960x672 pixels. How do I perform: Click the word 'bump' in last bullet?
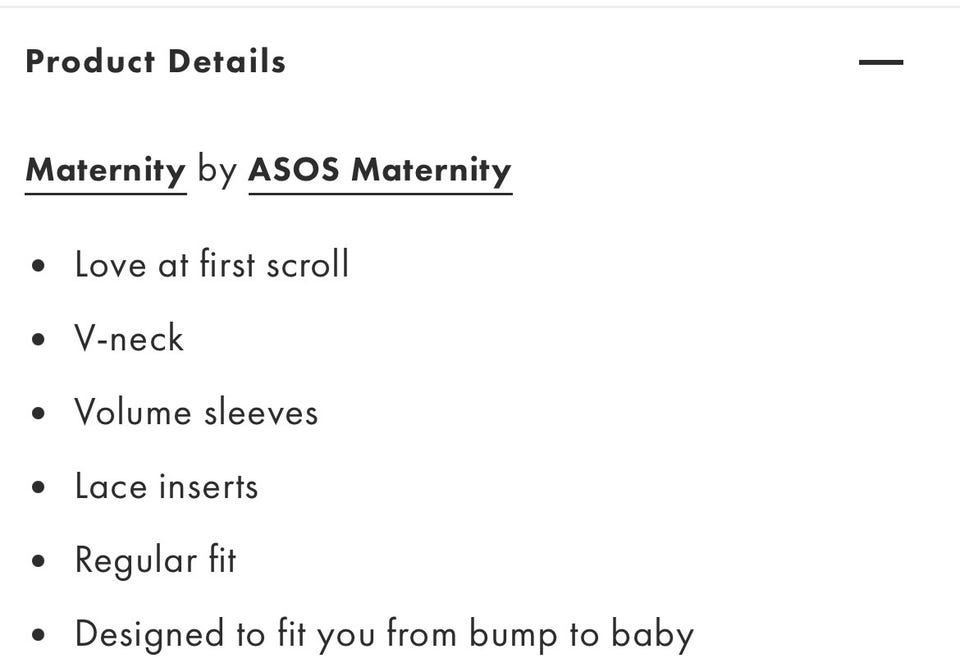point(513,634)
